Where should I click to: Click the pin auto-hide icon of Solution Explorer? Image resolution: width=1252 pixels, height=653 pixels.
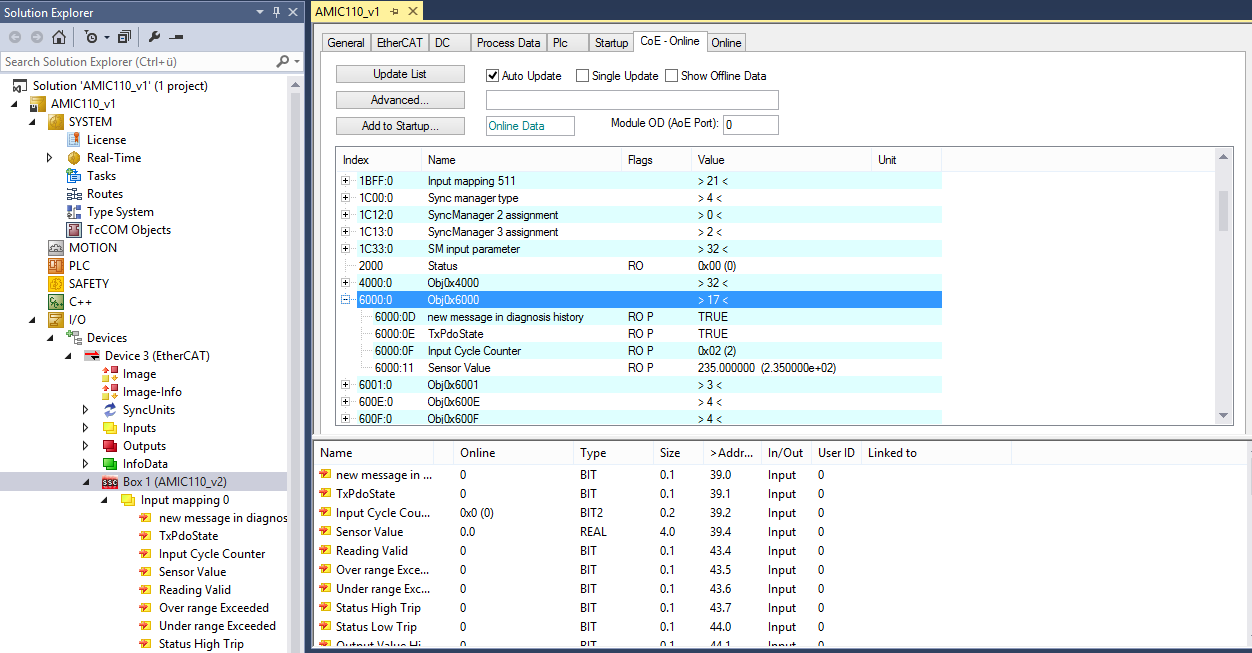(275, 12)
